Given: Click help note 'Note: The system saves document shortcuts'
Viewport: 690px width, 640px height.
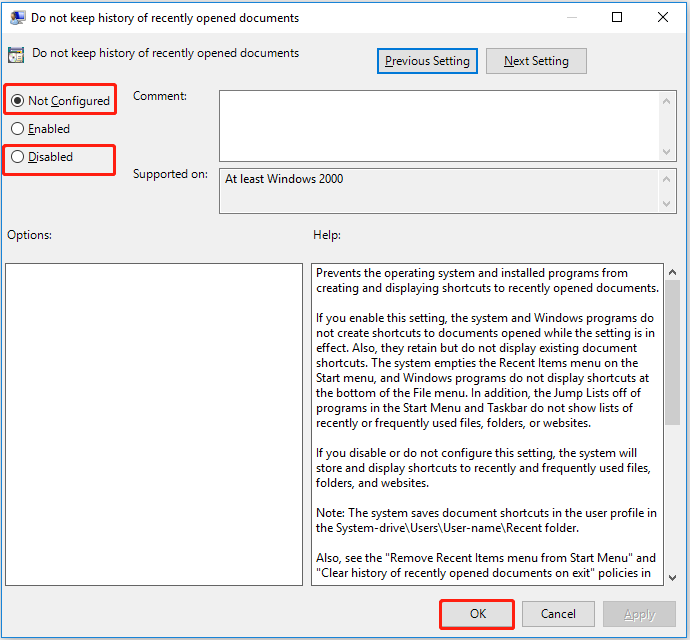Looking at the screenshot, I should [486, 520].
